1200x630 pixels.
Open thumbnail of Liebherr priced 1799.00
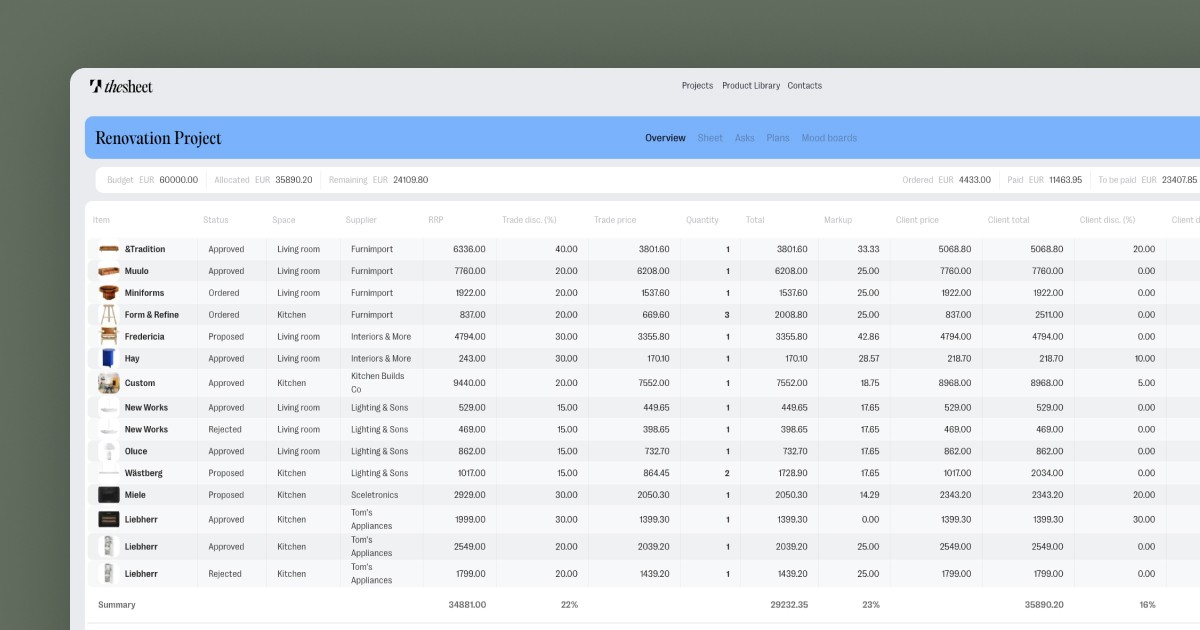[x=109, y=574]
